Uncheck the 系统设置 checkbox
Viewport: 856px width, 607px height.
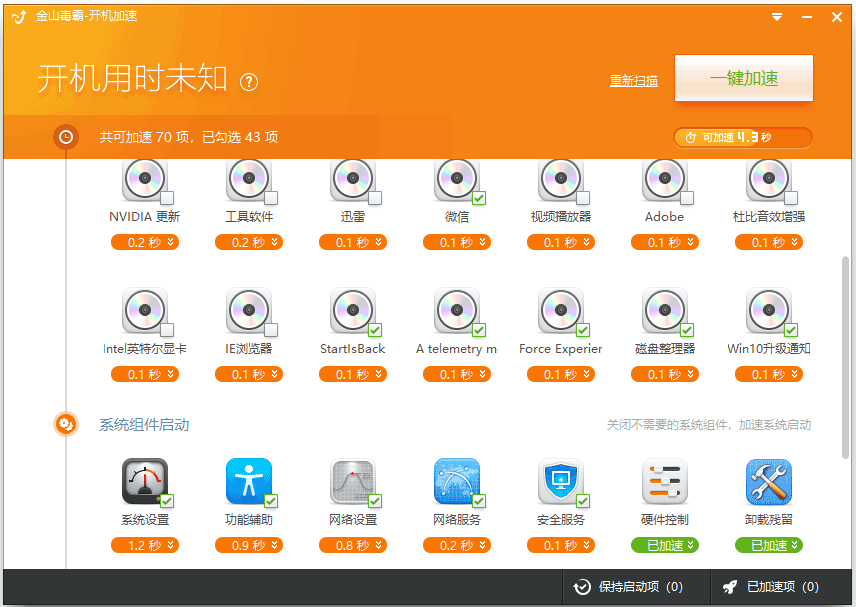(x=167, y=501)
